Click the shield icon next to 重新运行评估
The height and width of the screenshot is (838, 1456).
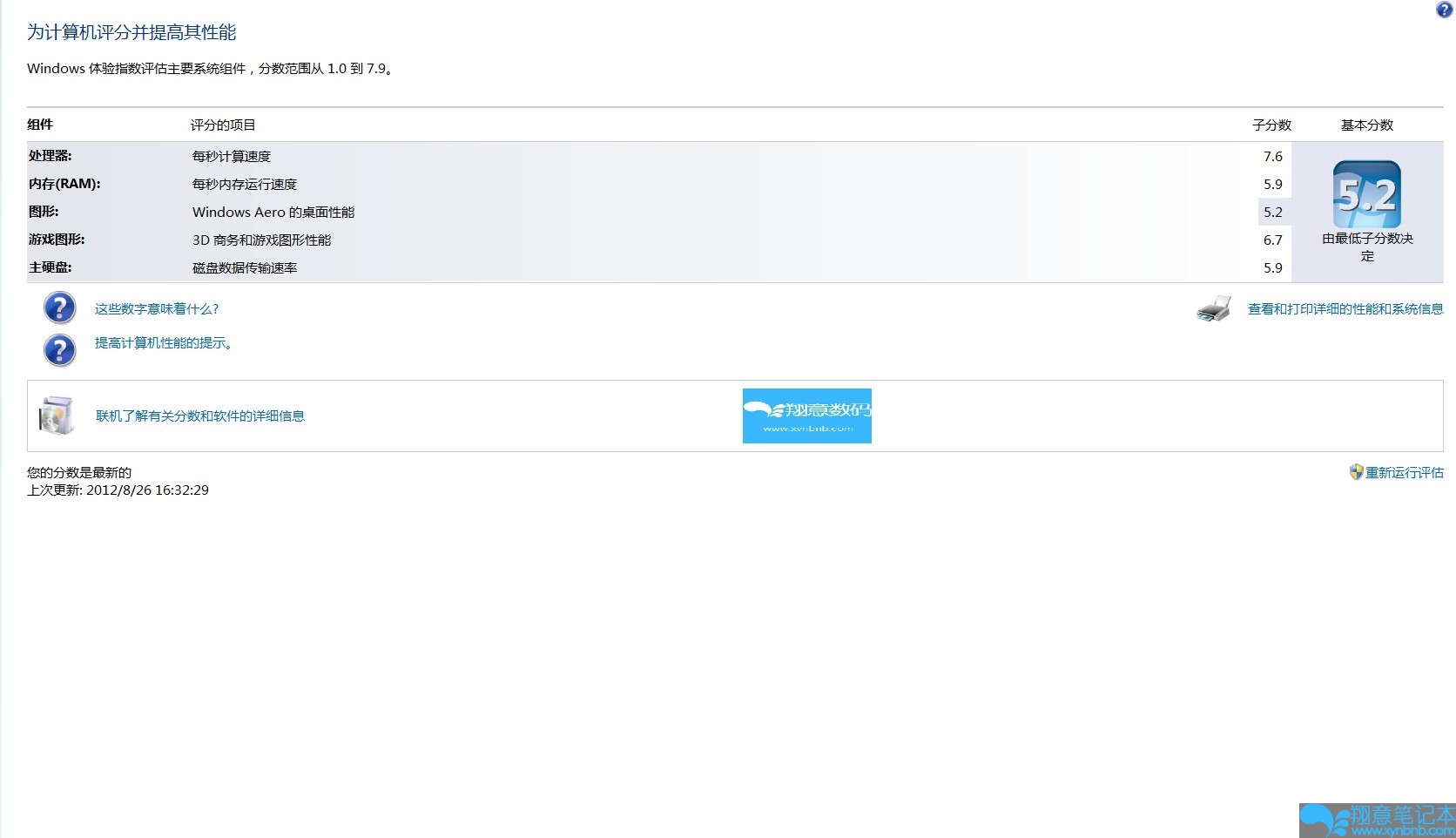coord(1356,472)
